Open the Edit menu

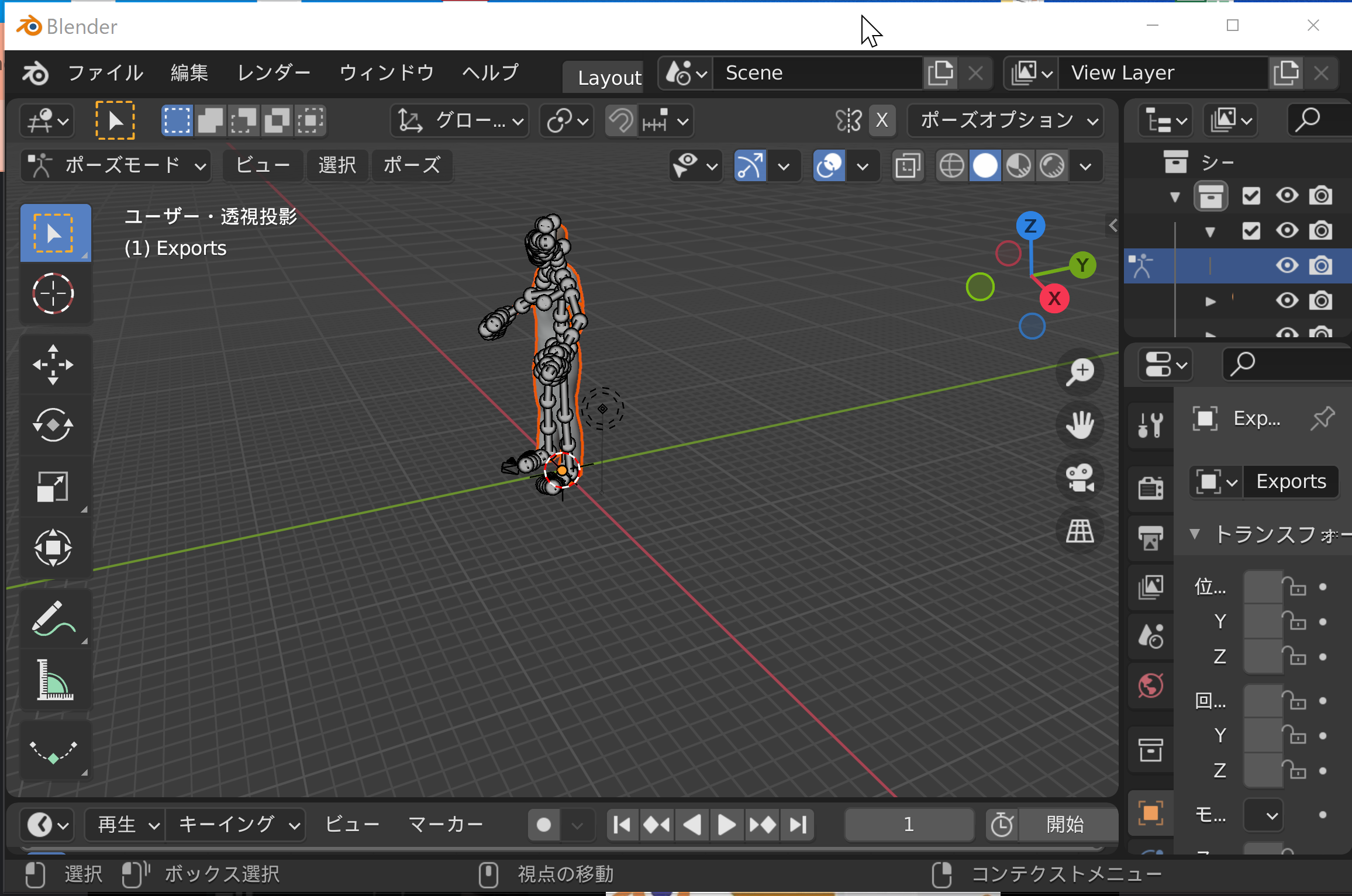[x=189, y=73]
